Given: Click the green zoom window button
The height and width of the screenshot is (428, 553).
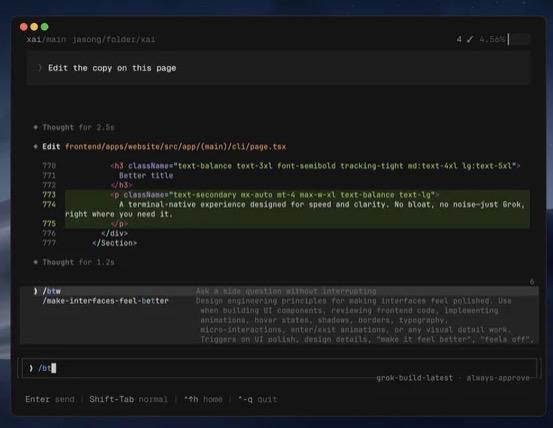Looking at the screenshot, I should (45, 27).
